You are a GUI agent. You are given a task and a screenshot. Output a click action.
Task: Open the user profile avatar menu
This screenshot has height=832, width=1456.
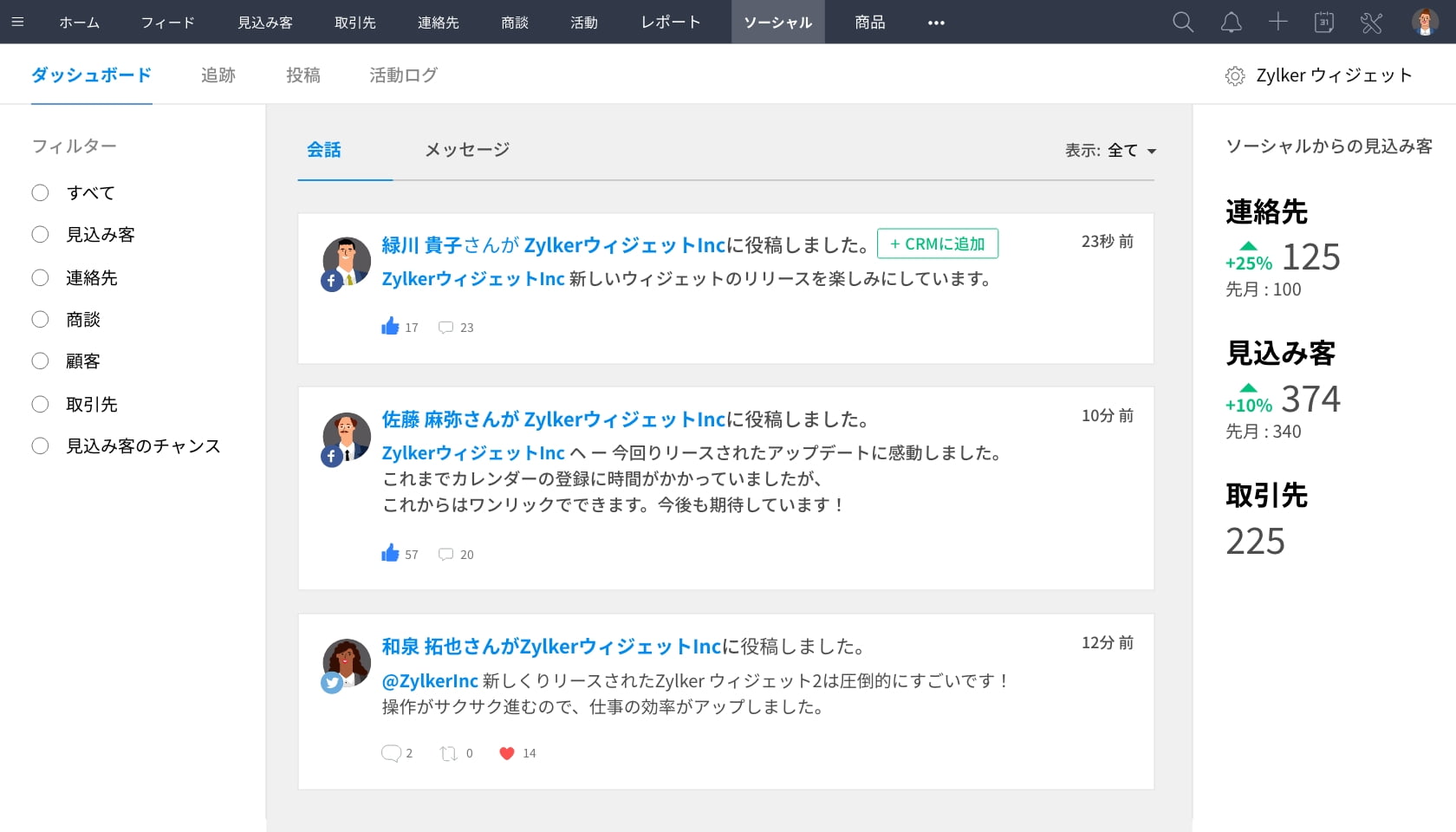1425,22
